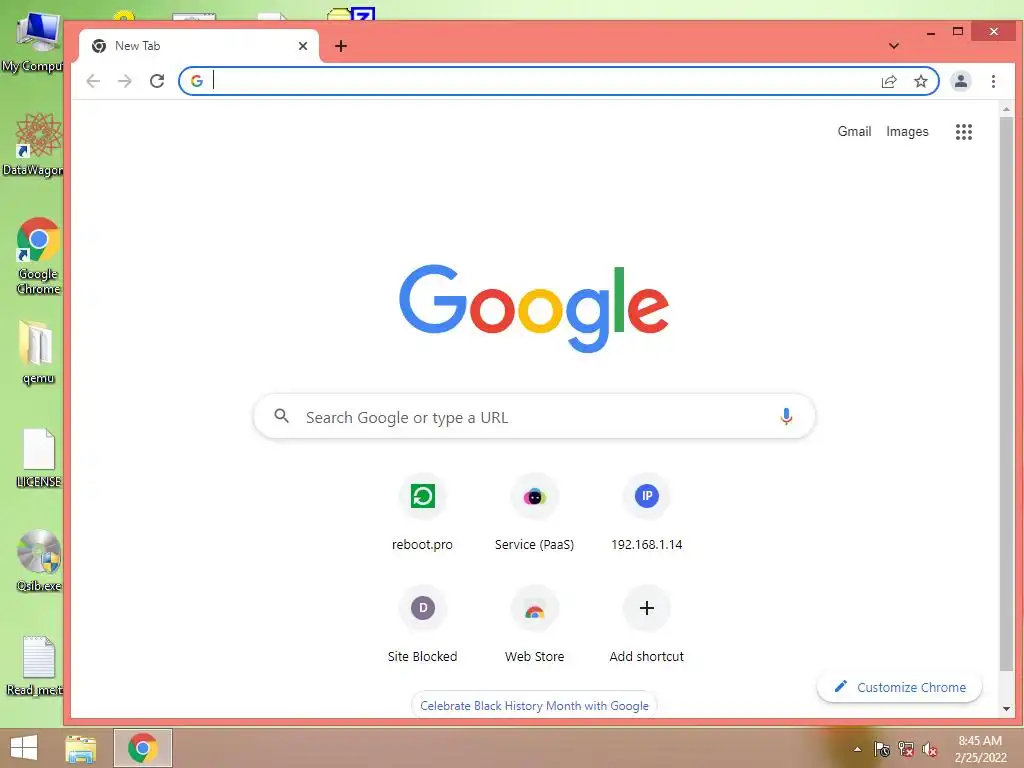
Task: Open the Celebrate Black History Month link
Action: 534,705
